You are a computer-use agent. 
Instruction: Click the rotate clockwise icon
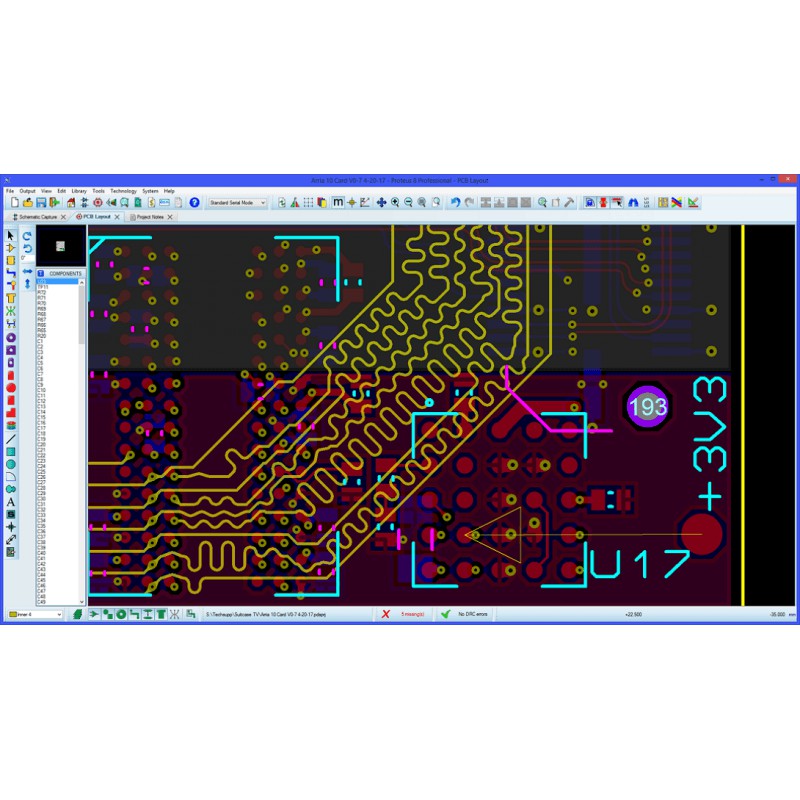[27, 235]
